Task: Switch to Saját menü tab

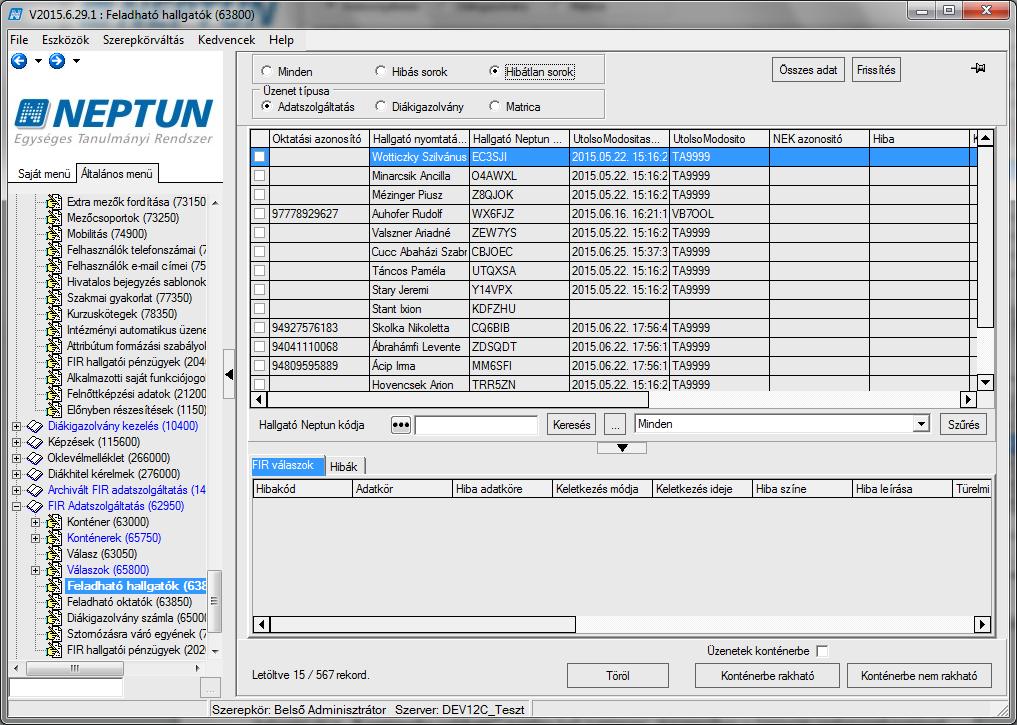Action: pos(43,174)
